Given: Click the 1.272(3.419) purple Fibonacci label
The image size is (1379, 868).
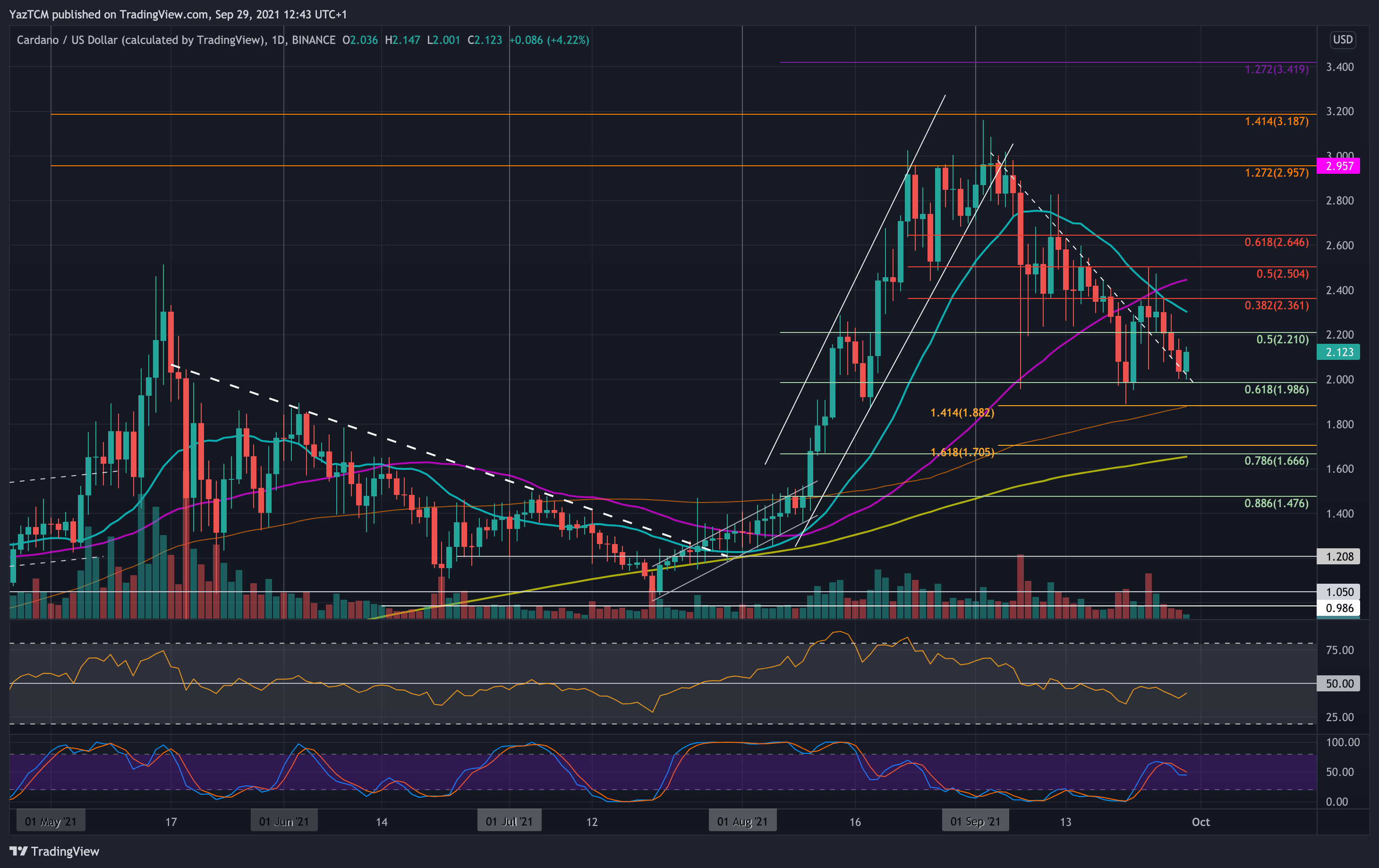Looking at the screenshot, I should click(x=1277, y=69).
